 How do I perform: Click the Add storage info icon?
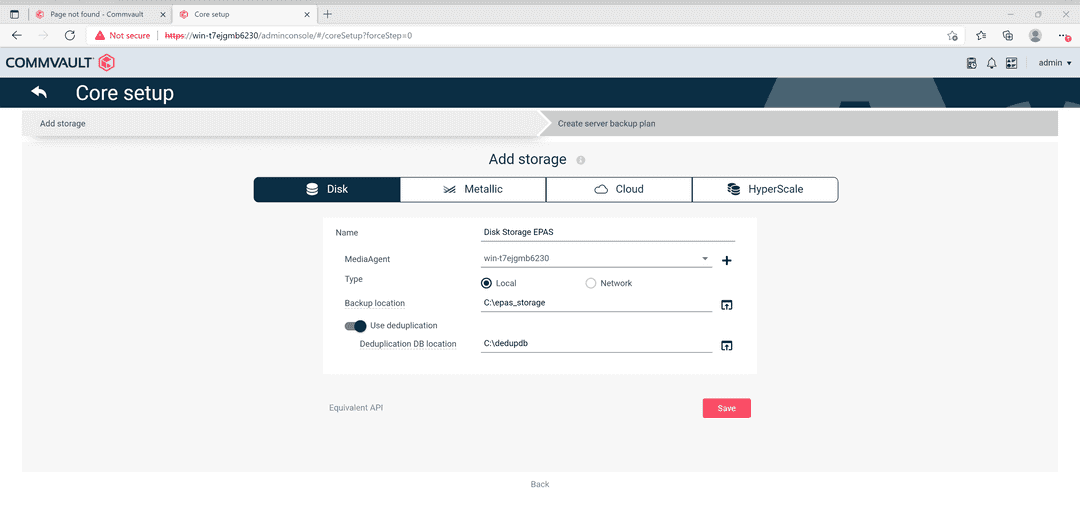[x=581, y=160]
